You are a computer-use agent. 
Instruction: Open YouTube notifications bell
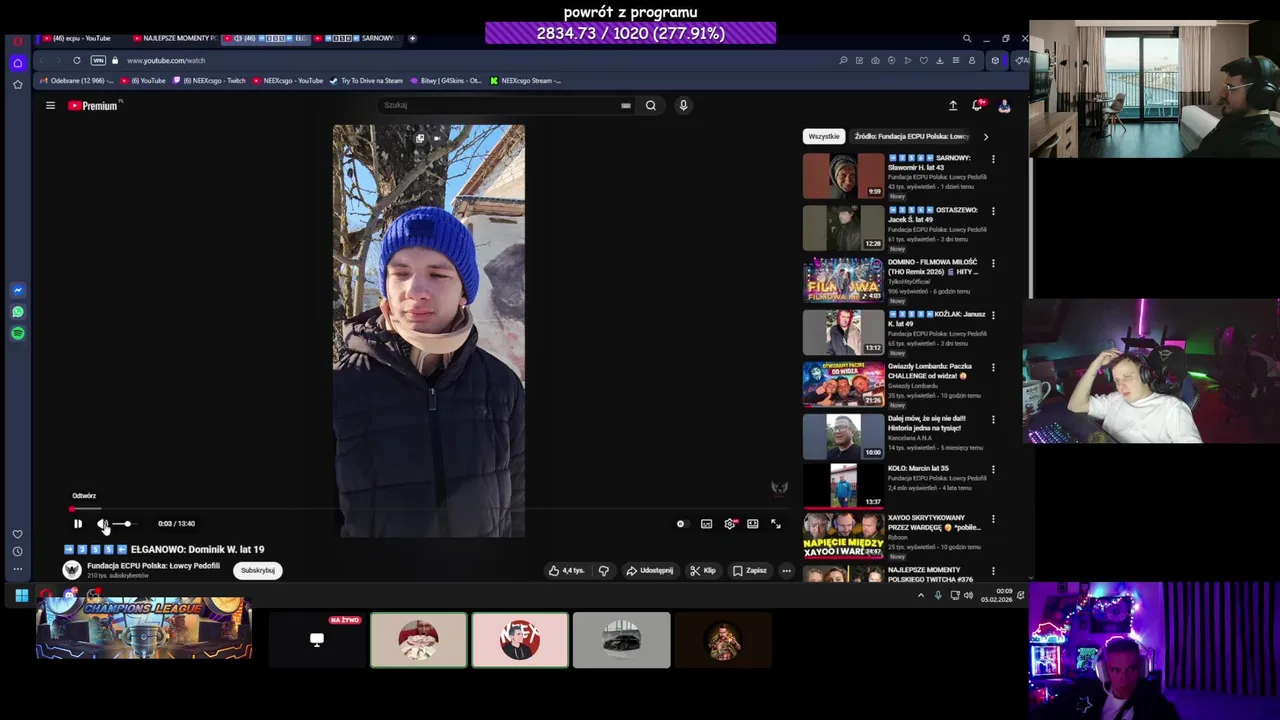(978, 105)
